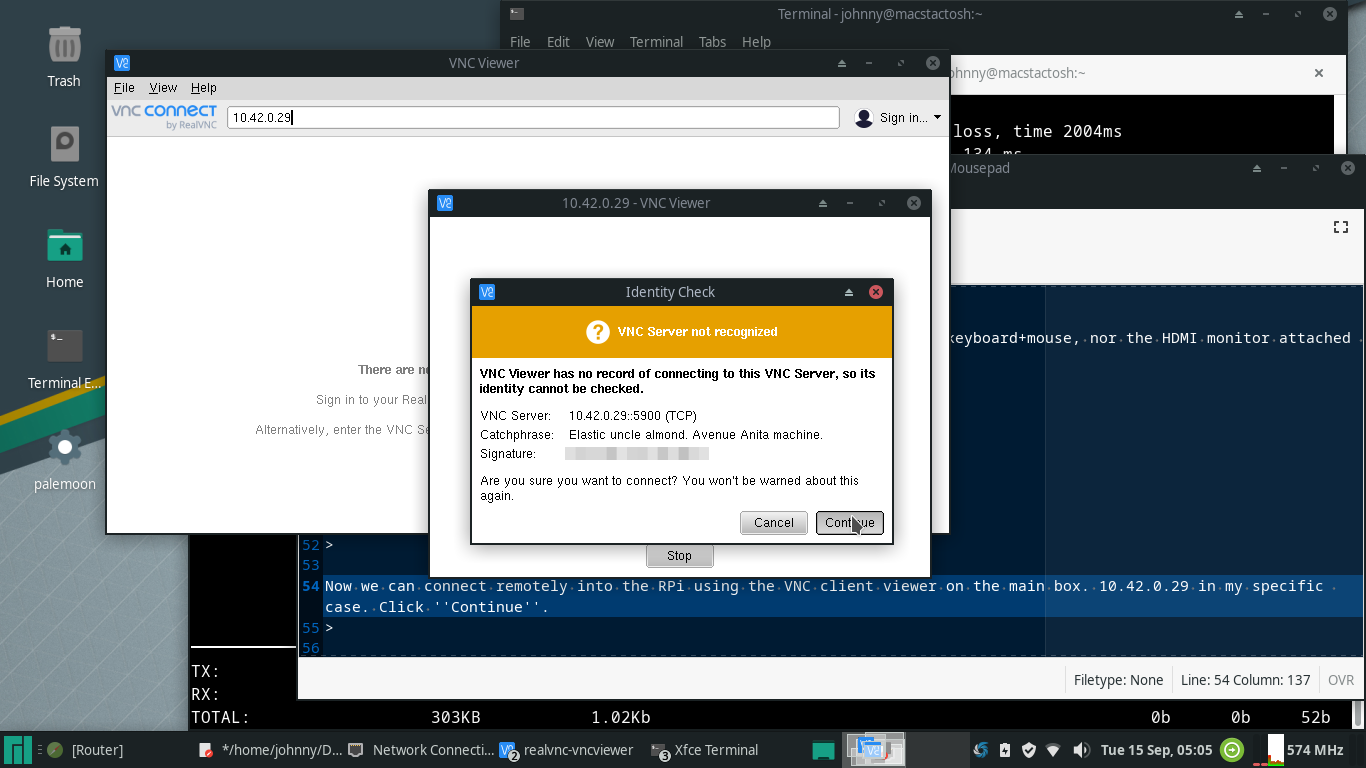Click the OVR indicator in Mousepad status bar
This screenshot has width=1366, height=768.
(1341, 680)
